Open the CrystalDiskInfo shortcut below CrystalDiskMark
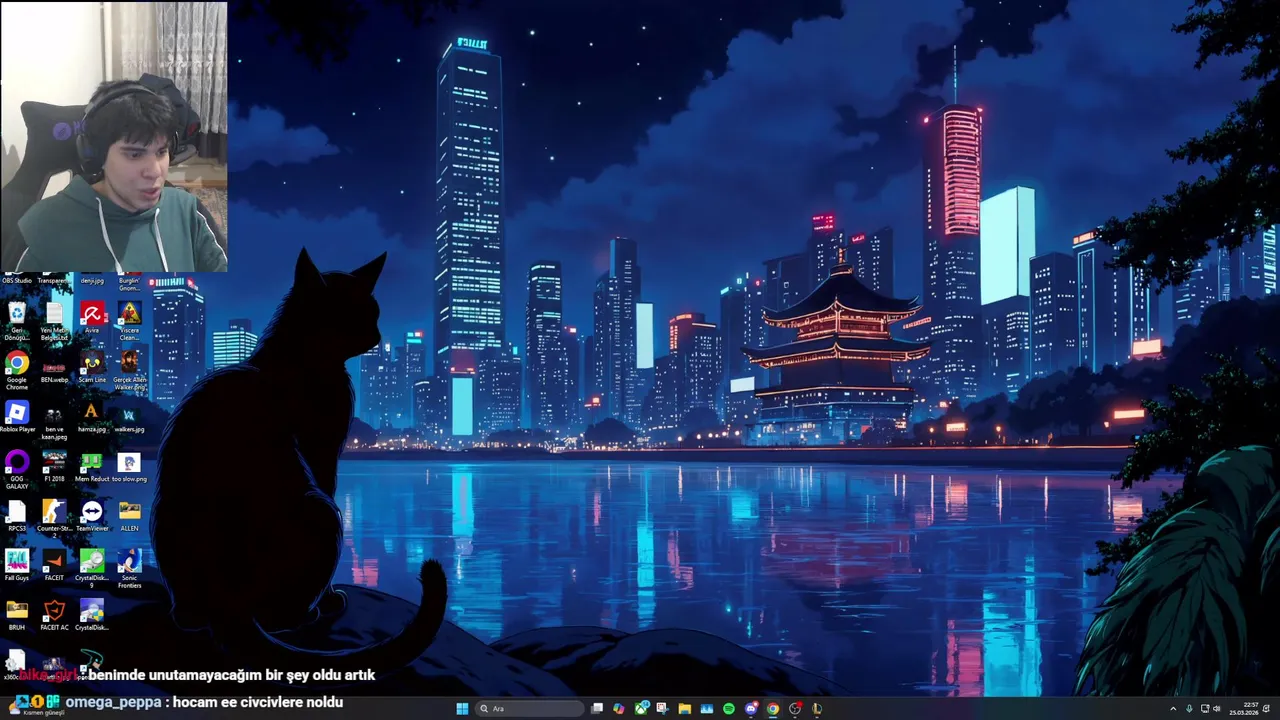Image resolution: width=1280 pixels, height=720 pixels. point(92,614)
